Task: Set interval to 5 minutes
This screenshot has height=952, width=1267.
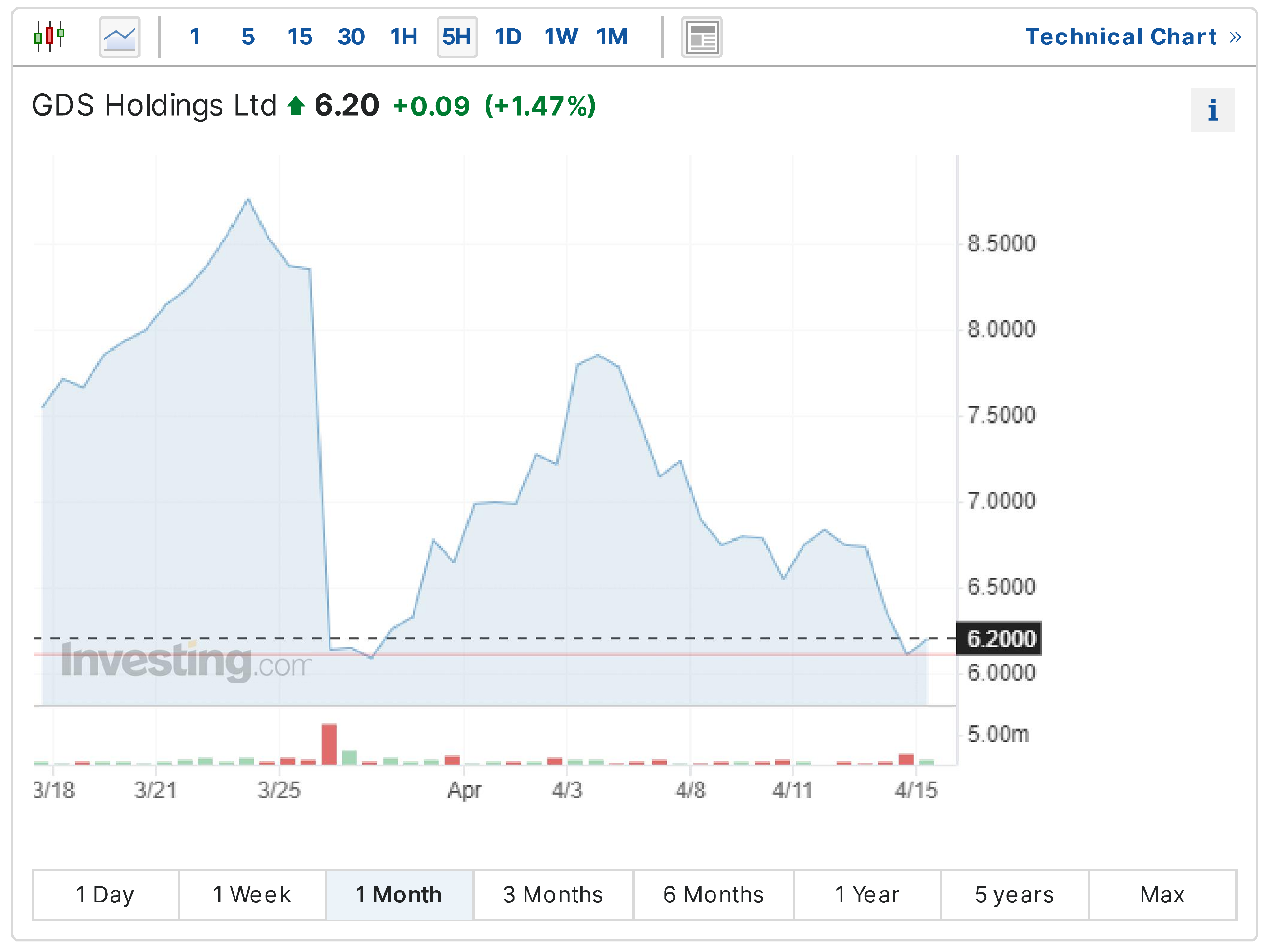Action: (248, 37)
